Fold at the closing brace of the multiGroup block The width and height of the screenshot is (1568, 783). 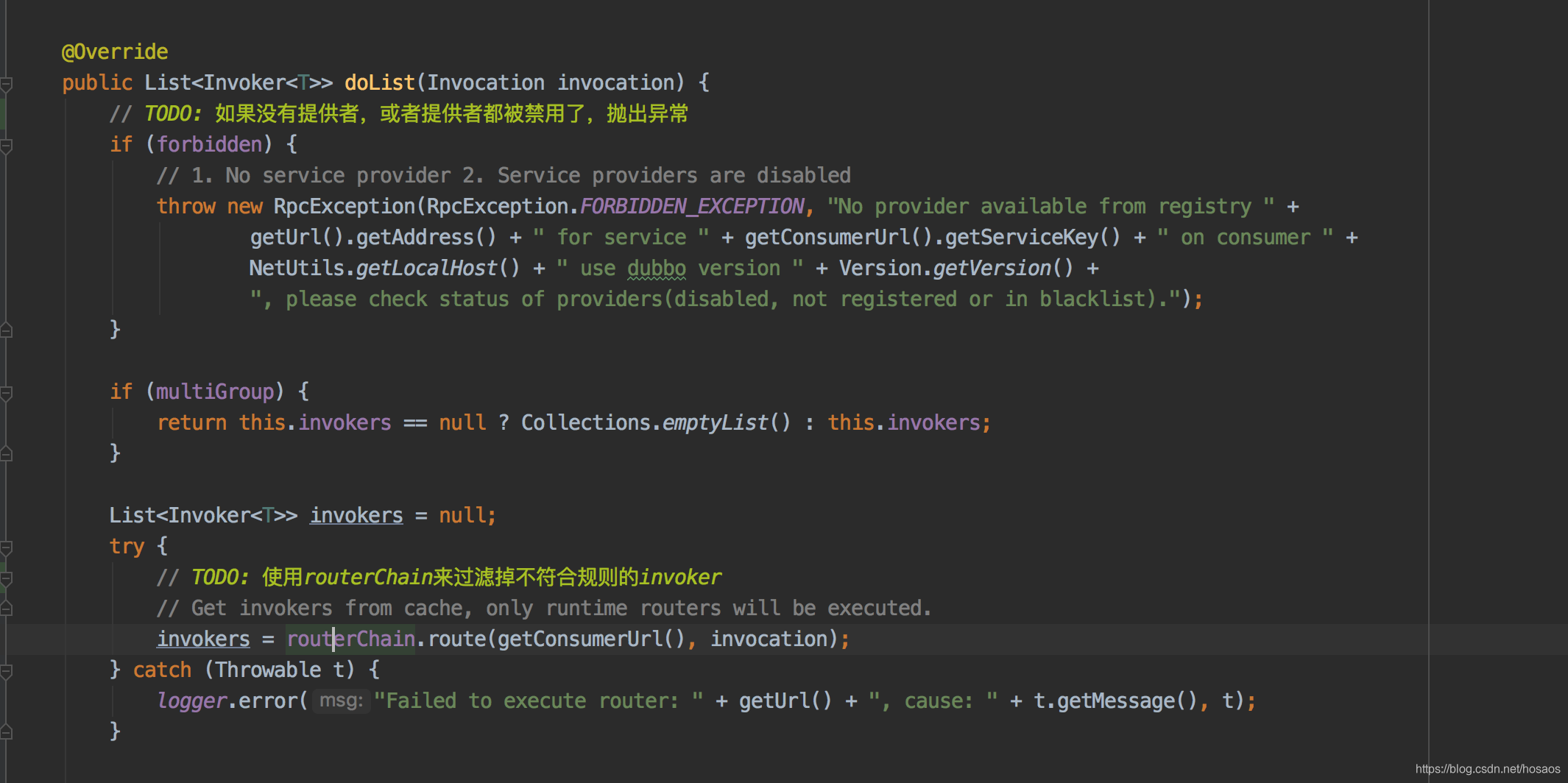coord(6,454)
